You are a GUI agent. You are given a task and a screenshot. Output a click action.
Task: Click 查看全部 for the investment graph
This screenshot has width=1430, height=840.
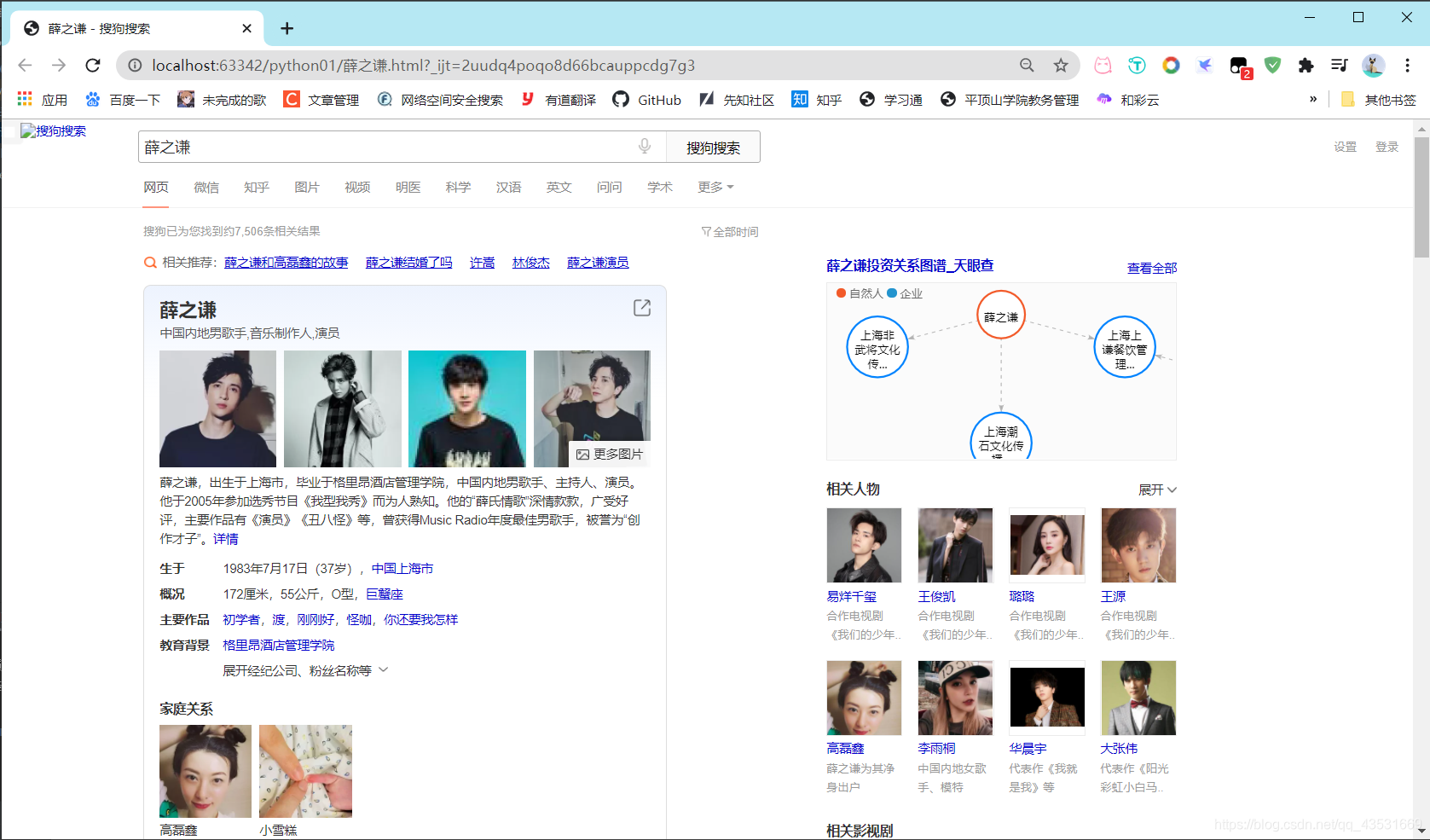pyautogui.click(x=1152, y=268)
